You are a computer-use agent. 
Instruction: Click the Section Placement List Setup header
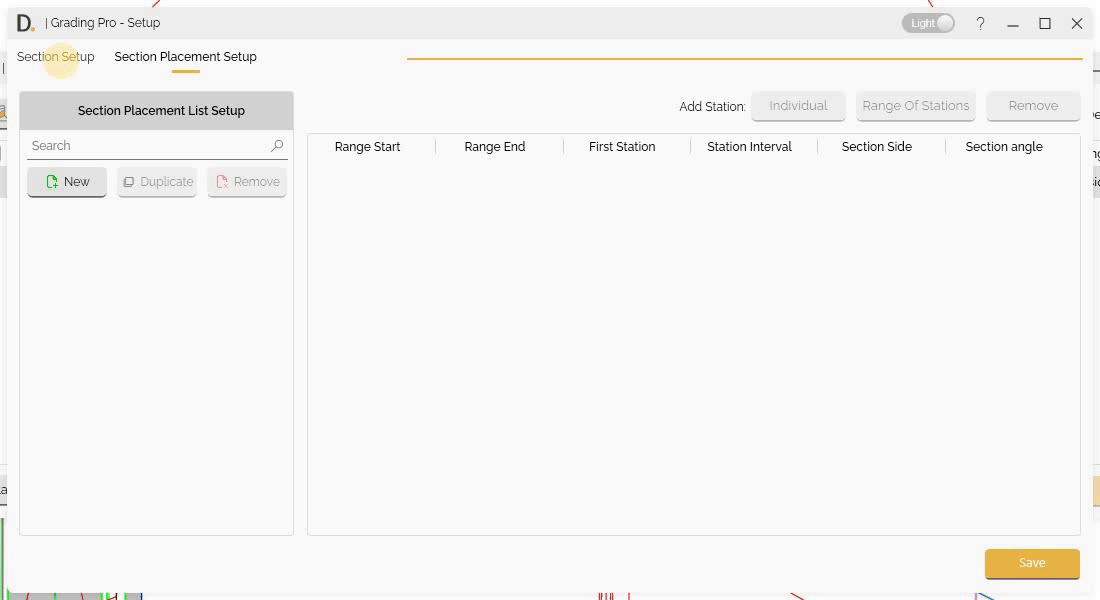160,110
